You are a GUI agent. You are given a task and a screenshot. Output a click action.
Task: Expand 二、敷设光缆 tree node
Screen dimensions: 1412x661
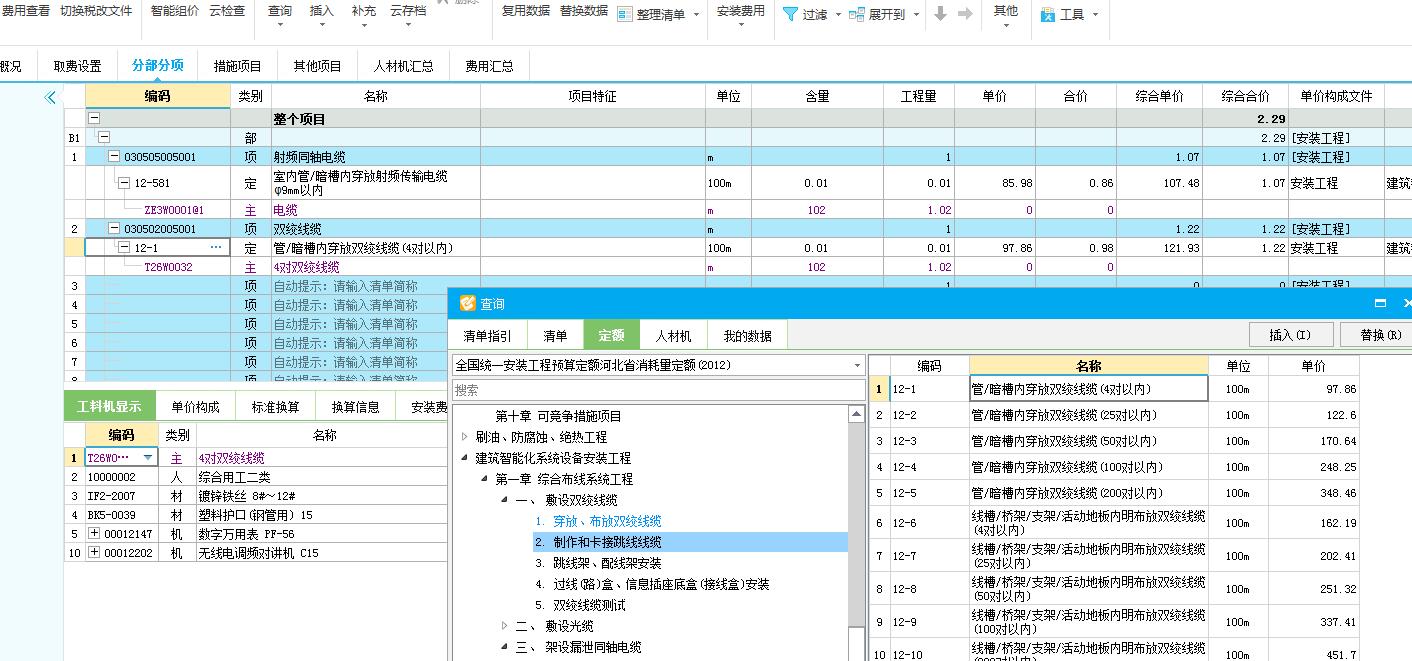(505, 626)
